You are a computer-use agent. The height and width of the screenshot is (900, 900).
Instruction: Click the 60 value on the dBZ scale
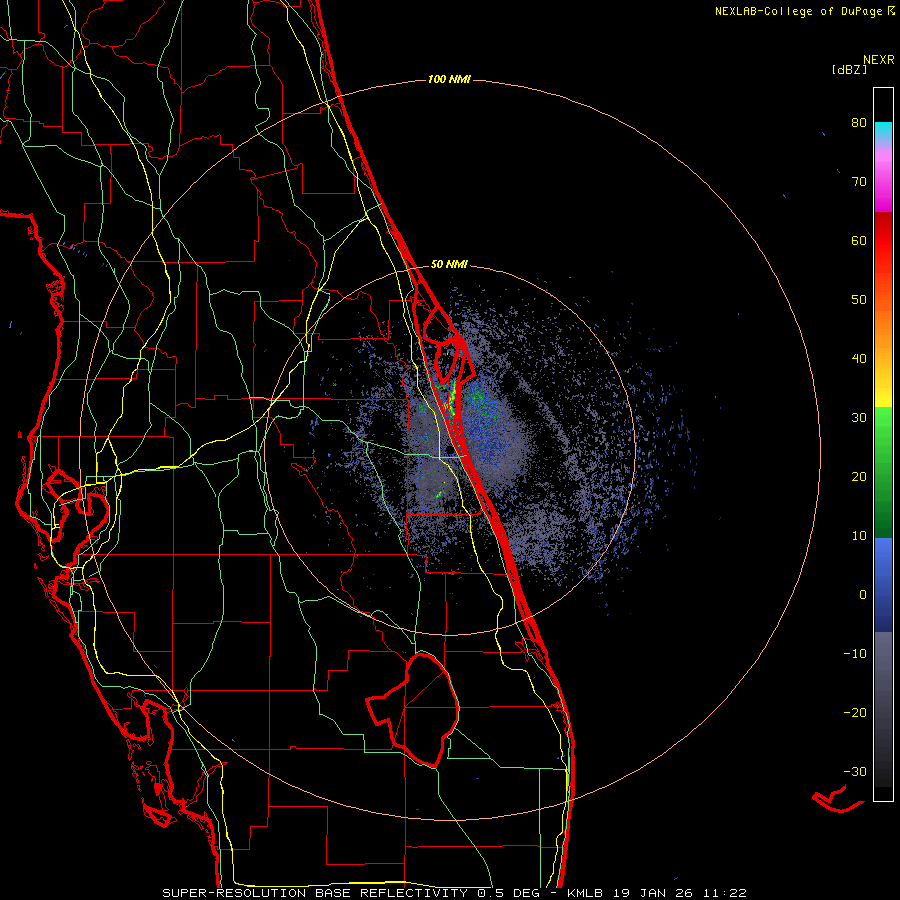[x=859, y=240]
